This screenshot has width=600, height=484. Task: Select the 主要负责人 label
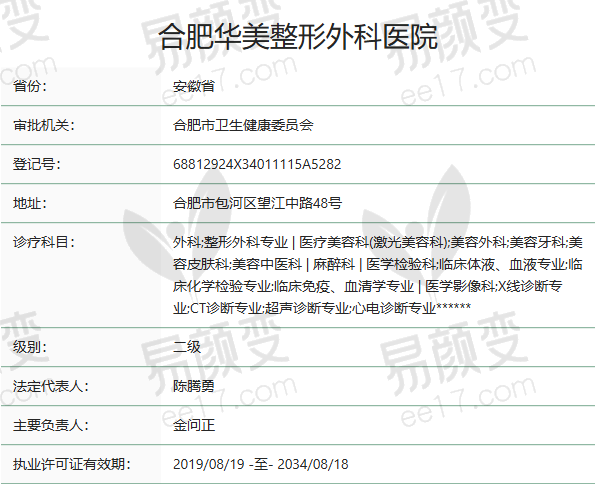[x=50, y=425]
